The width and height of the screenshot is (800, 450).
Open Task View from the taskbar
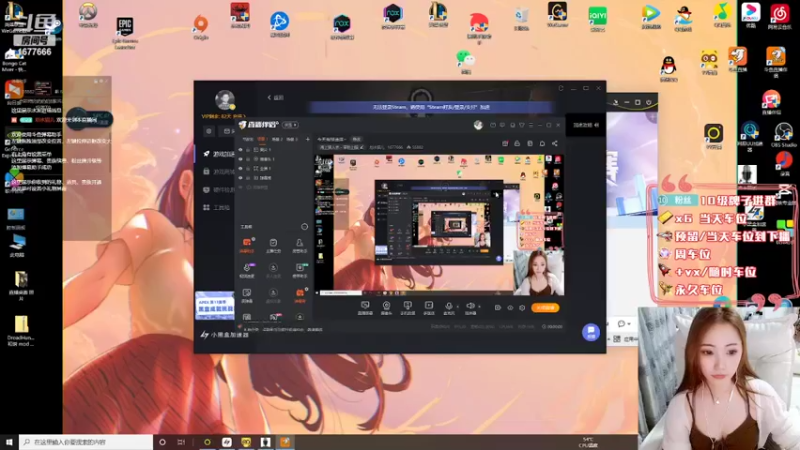181,442
